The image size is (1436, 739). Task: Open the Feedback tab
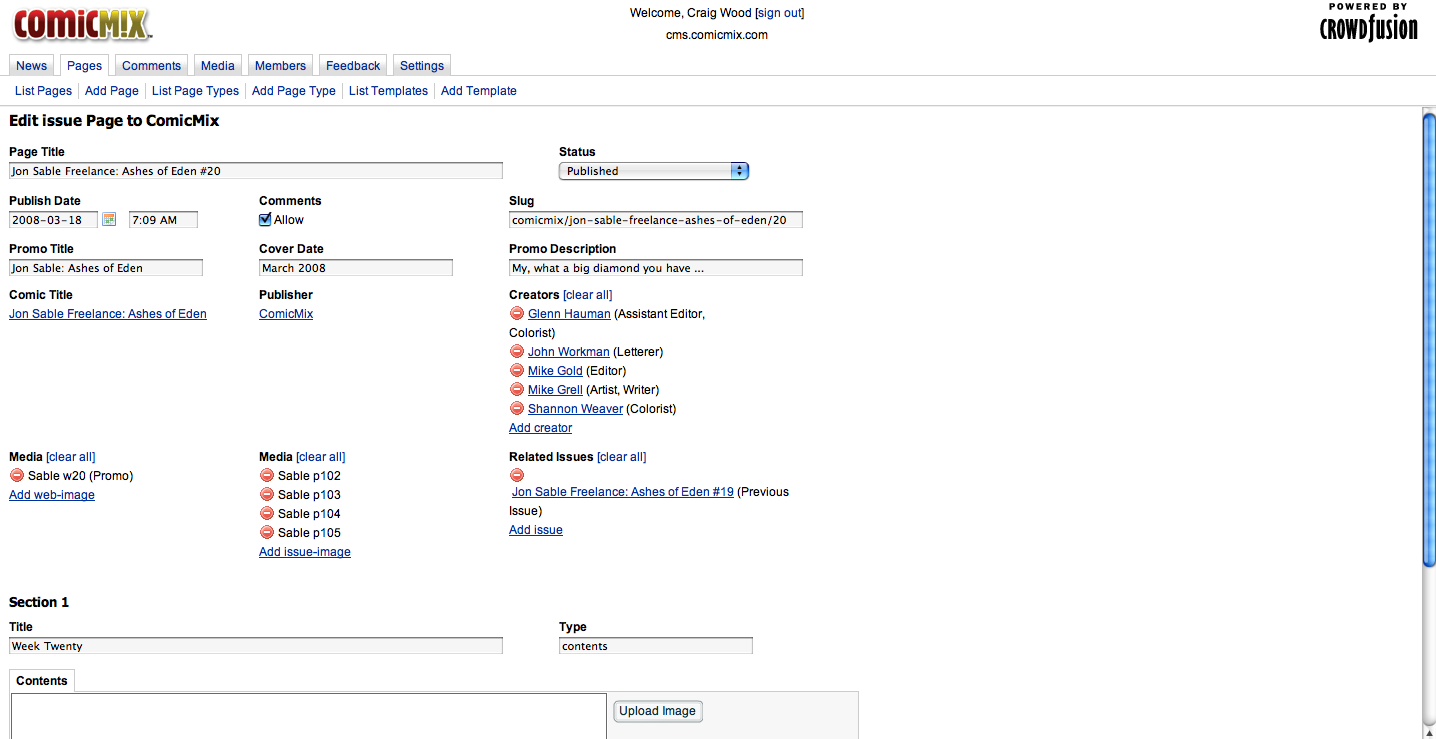tap(353, 66)
